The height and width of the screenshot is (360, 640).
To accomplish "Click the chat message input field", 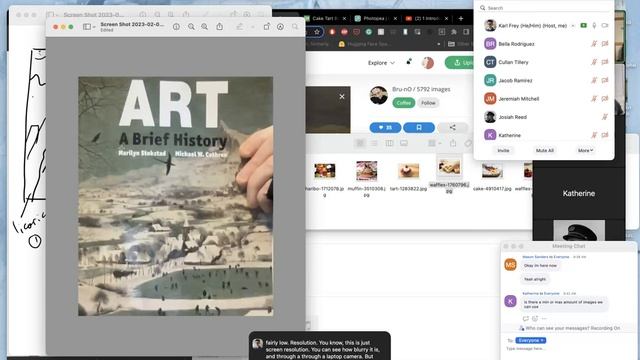I will [568, 349].
